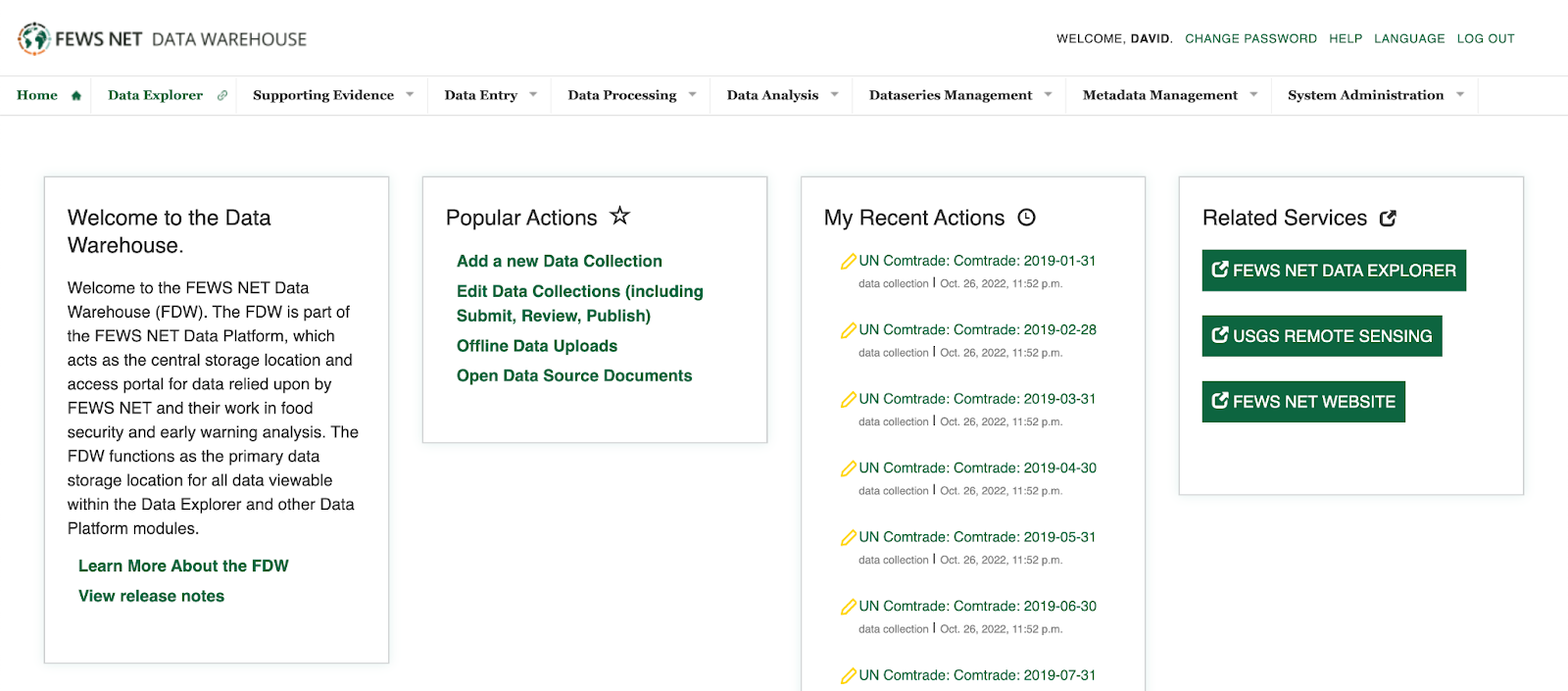Click the FEWS NET DATA EXPLORER button
The width and height of the screenshot is (1568, 691).
(x=1334, y=271)
